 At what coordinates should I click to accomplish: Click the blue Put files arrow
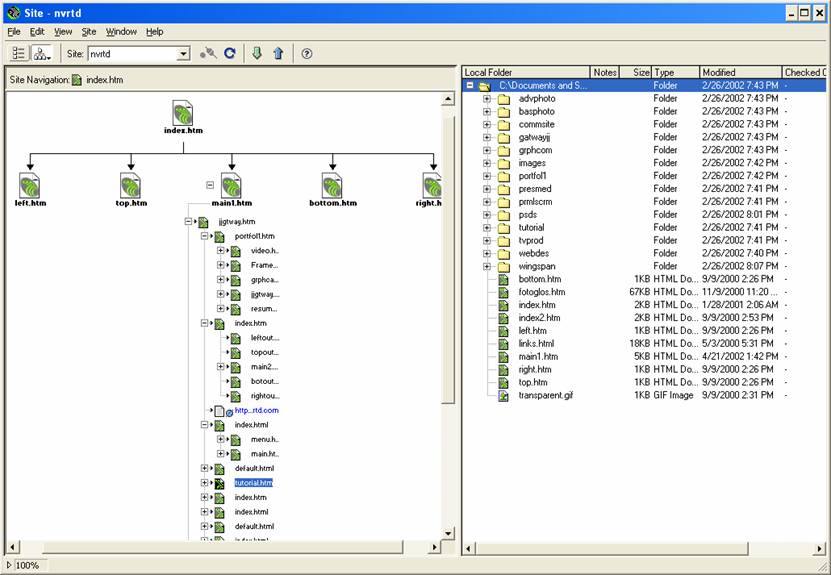coord(278,54)
